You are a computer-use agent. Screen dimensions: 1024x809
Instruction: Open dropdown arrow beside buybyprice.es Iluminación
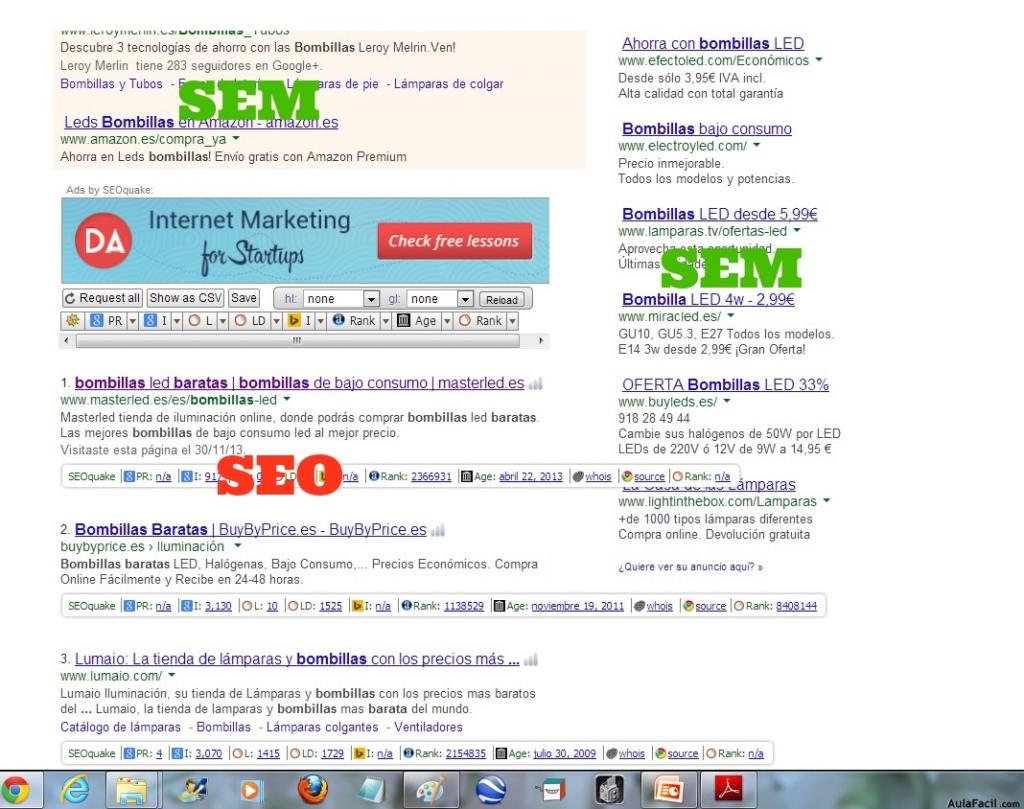pos(238,545)
